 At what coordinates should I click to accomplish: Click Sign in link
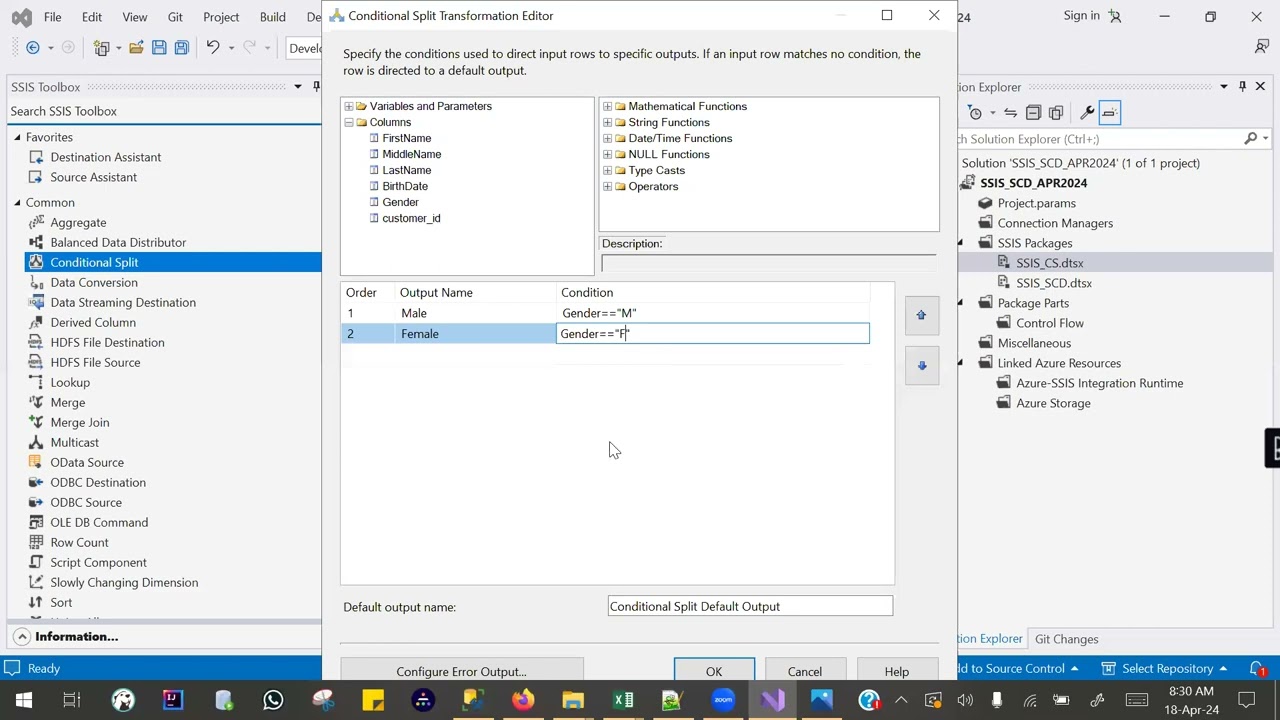pyautogui.click(x=1081, y=16)
